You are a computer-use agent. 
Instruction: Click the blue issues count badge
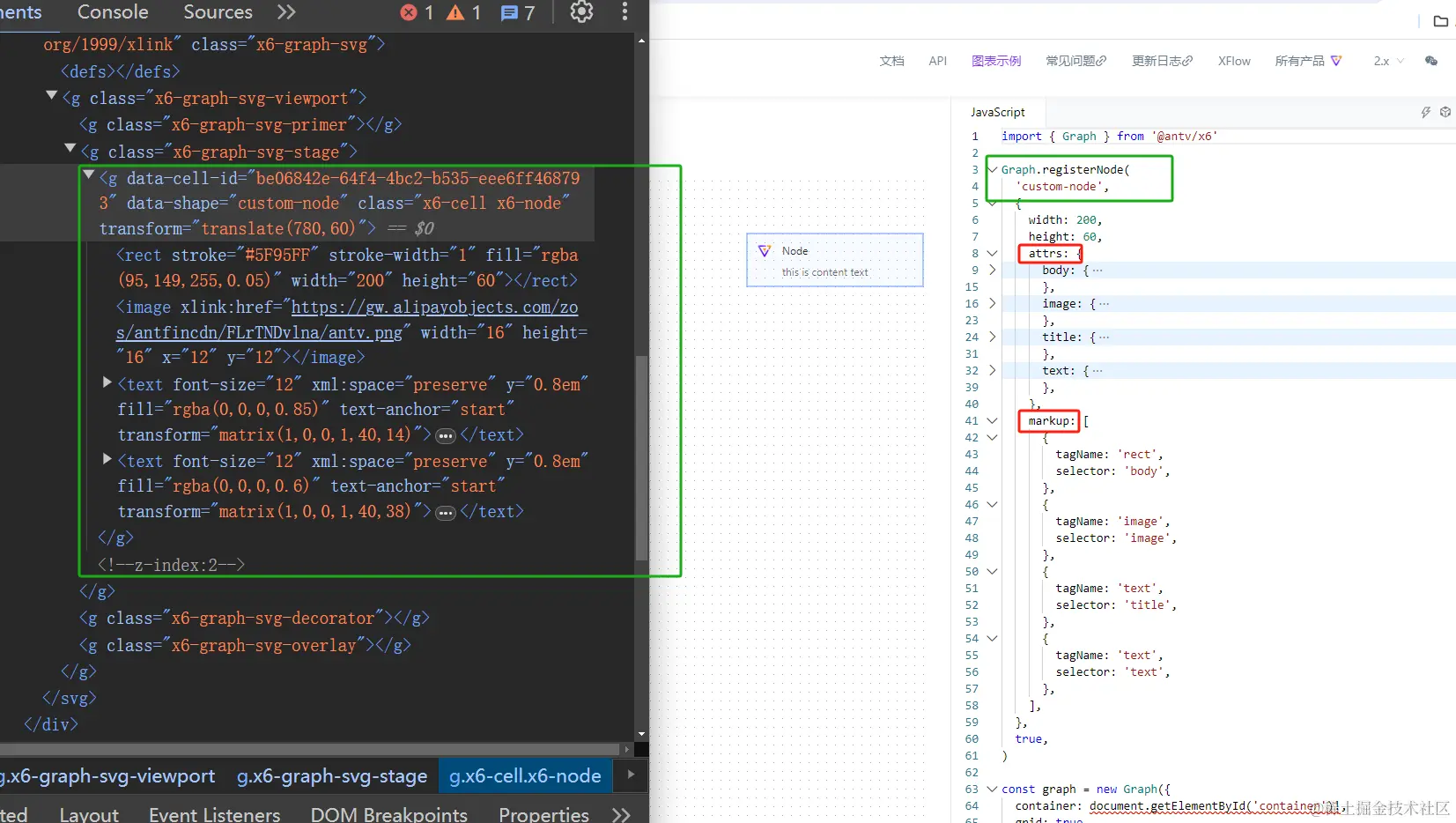[x=518, y=12]
